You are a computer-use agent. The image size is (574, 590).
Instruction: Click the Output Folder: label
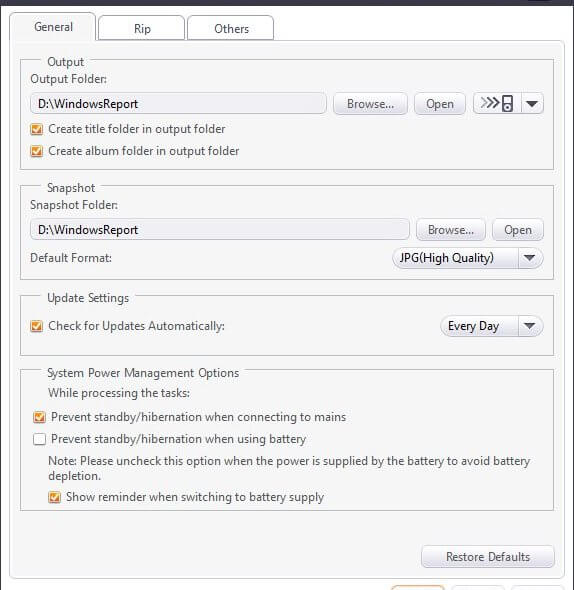coord(69,79)
